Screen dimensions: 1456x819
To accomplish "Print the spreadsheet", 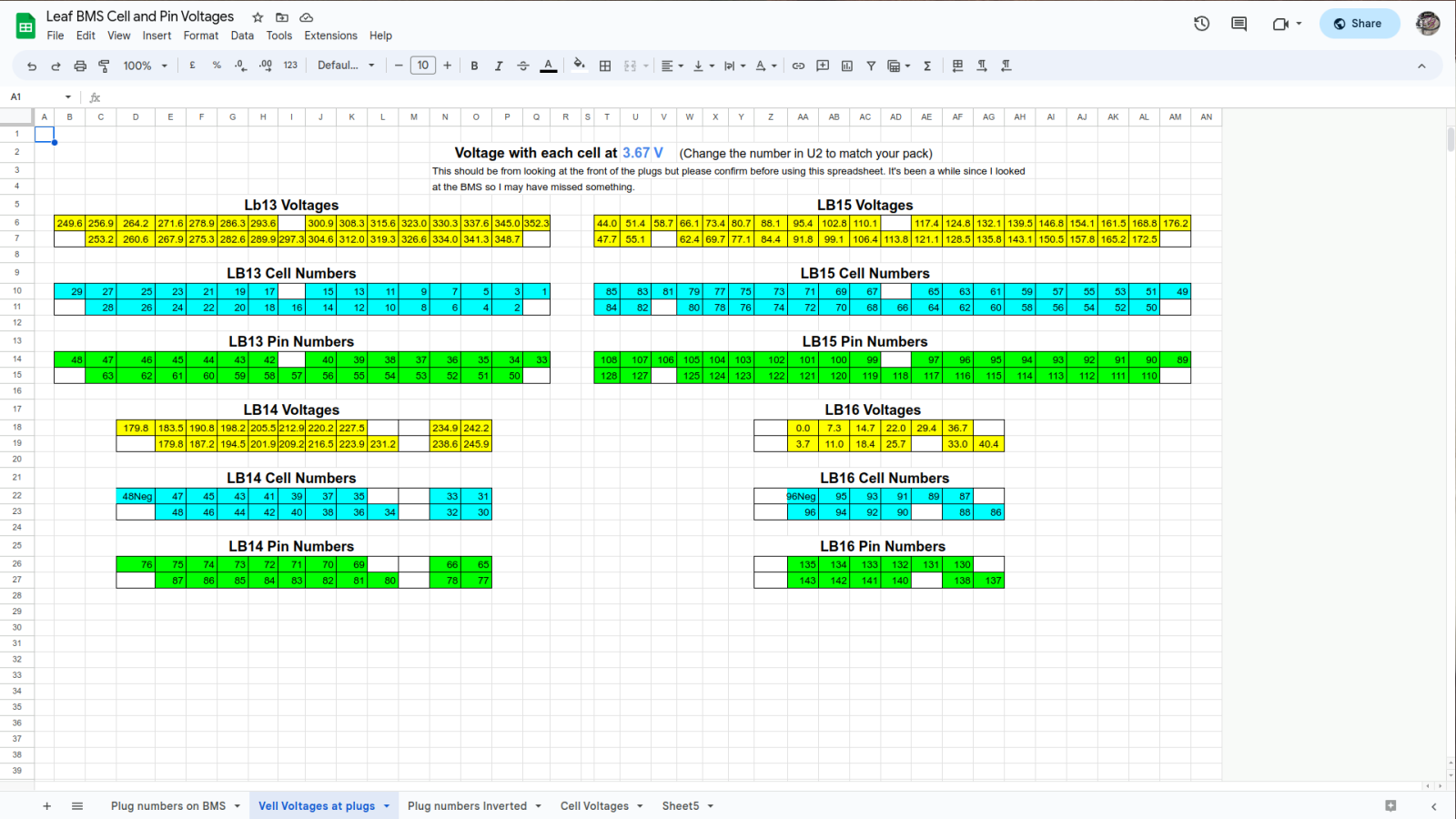I will click(x=80, y=66).
